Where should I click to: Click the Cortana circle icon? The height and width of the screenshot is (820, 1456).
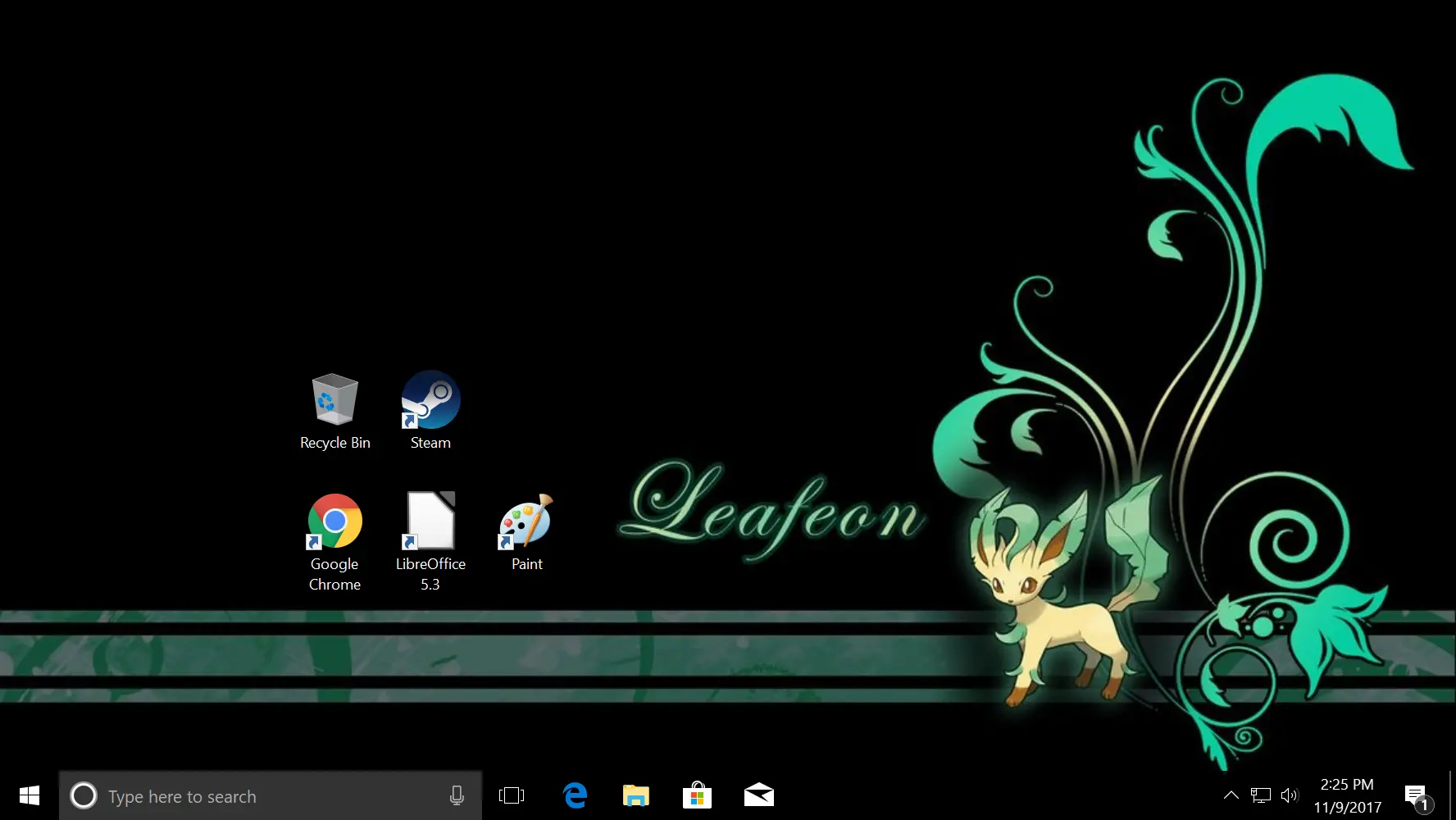(84, 795)
